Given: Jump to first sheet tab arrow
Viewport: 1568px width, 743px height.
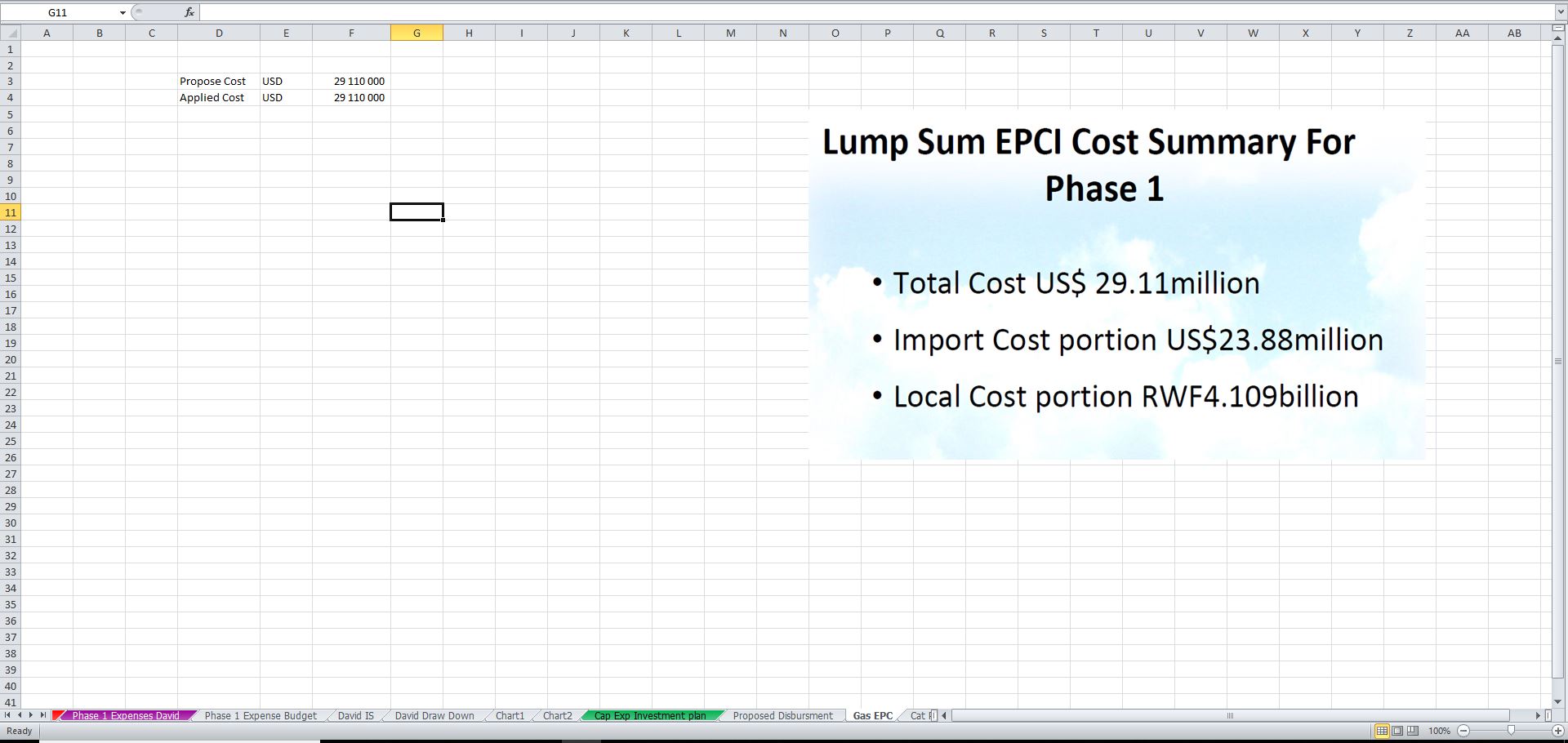Looking at the screenshot, I should tap(8, 715).
